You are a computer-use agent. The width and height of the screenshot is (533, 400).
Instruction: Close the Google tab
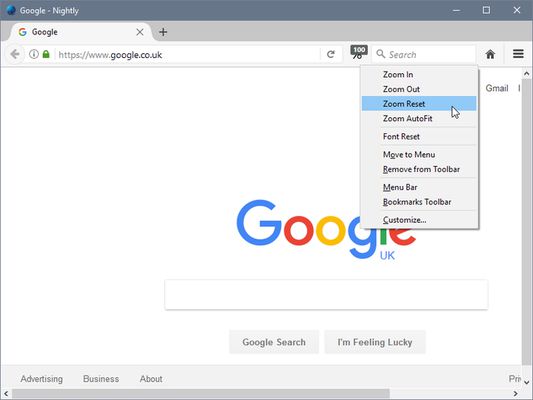tap(140, 32)
